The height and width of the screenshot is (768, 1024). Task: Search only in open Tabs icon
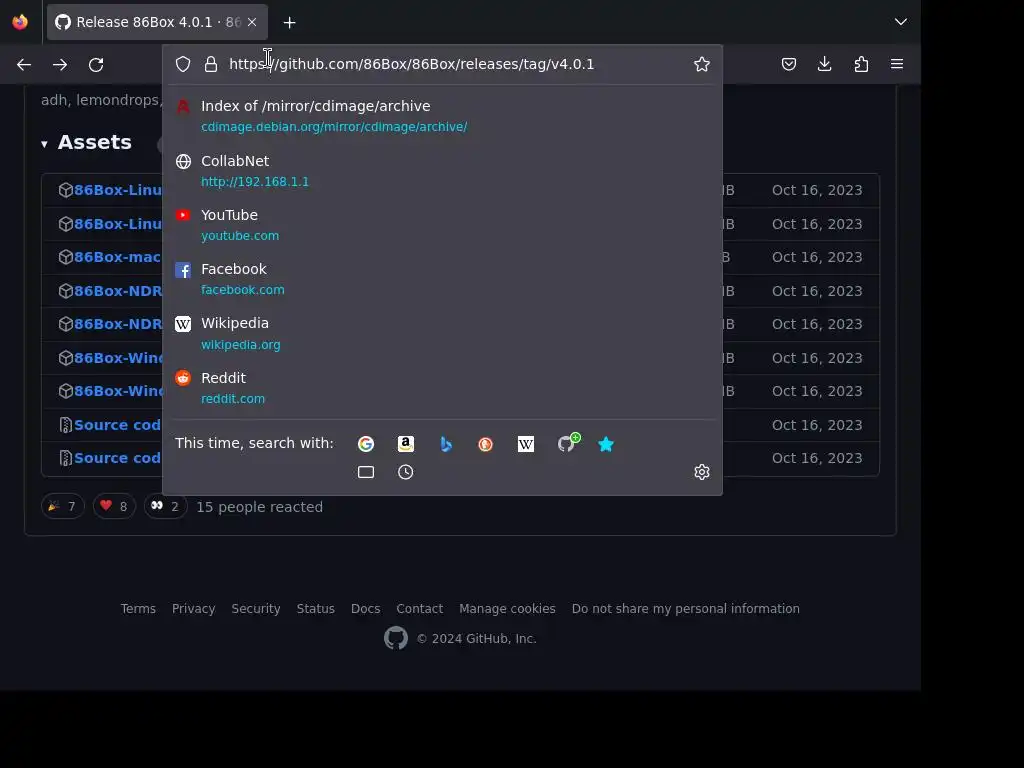366,472
